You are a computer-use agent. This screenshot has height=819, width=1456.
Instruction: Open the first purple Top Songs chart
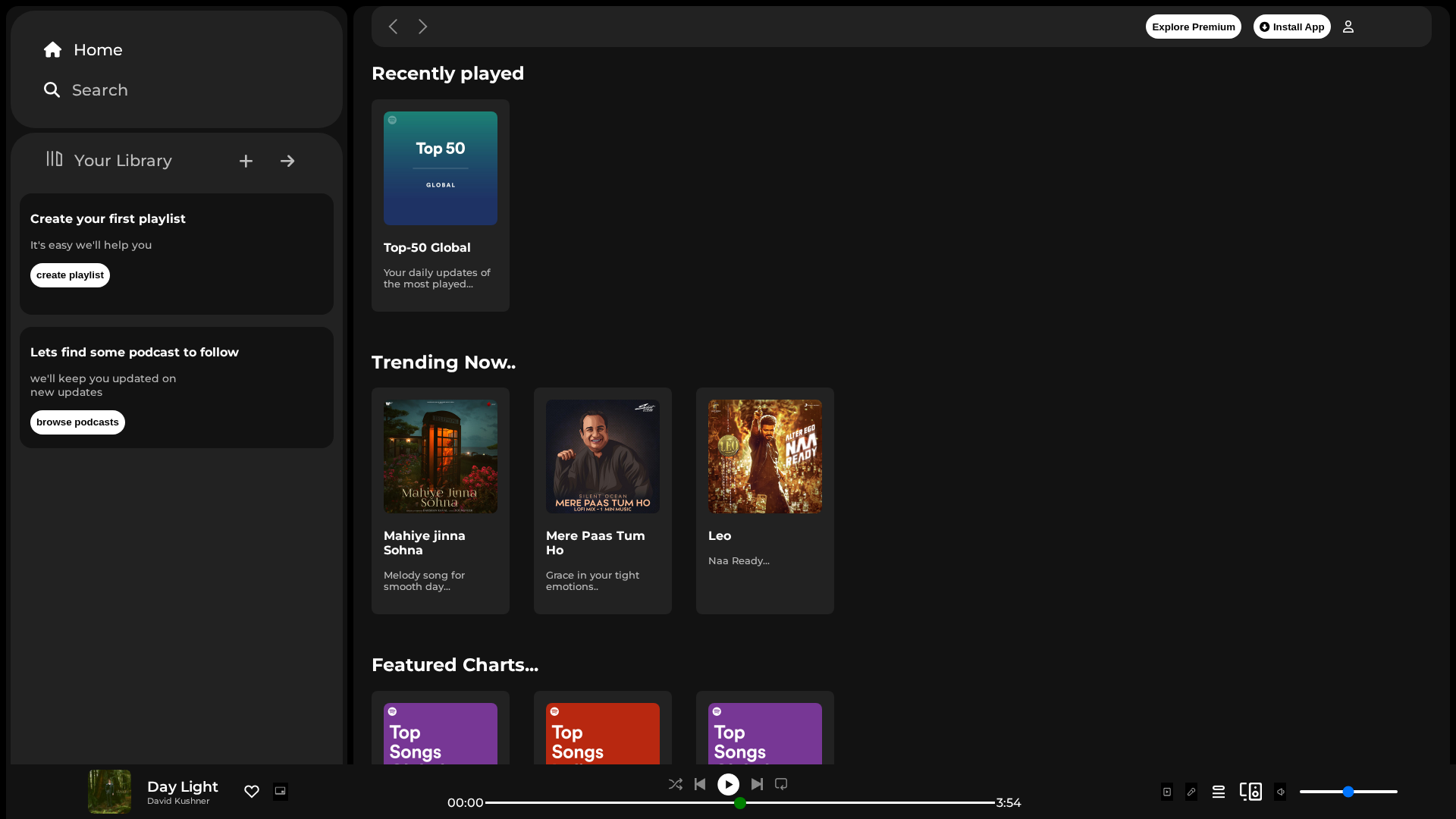click(441, 733)
